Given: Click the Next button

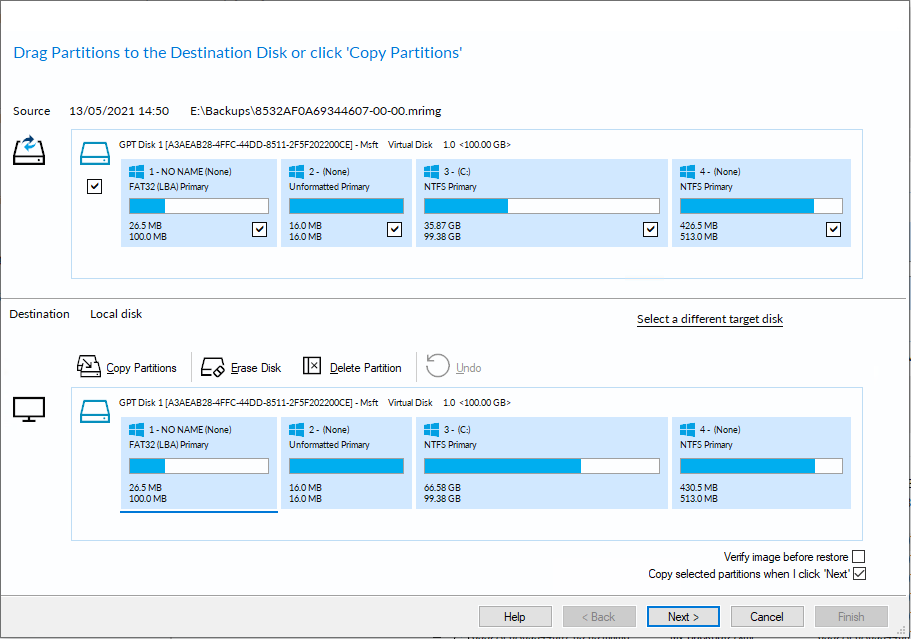Looking at the screenshot, I should point(683,616).
